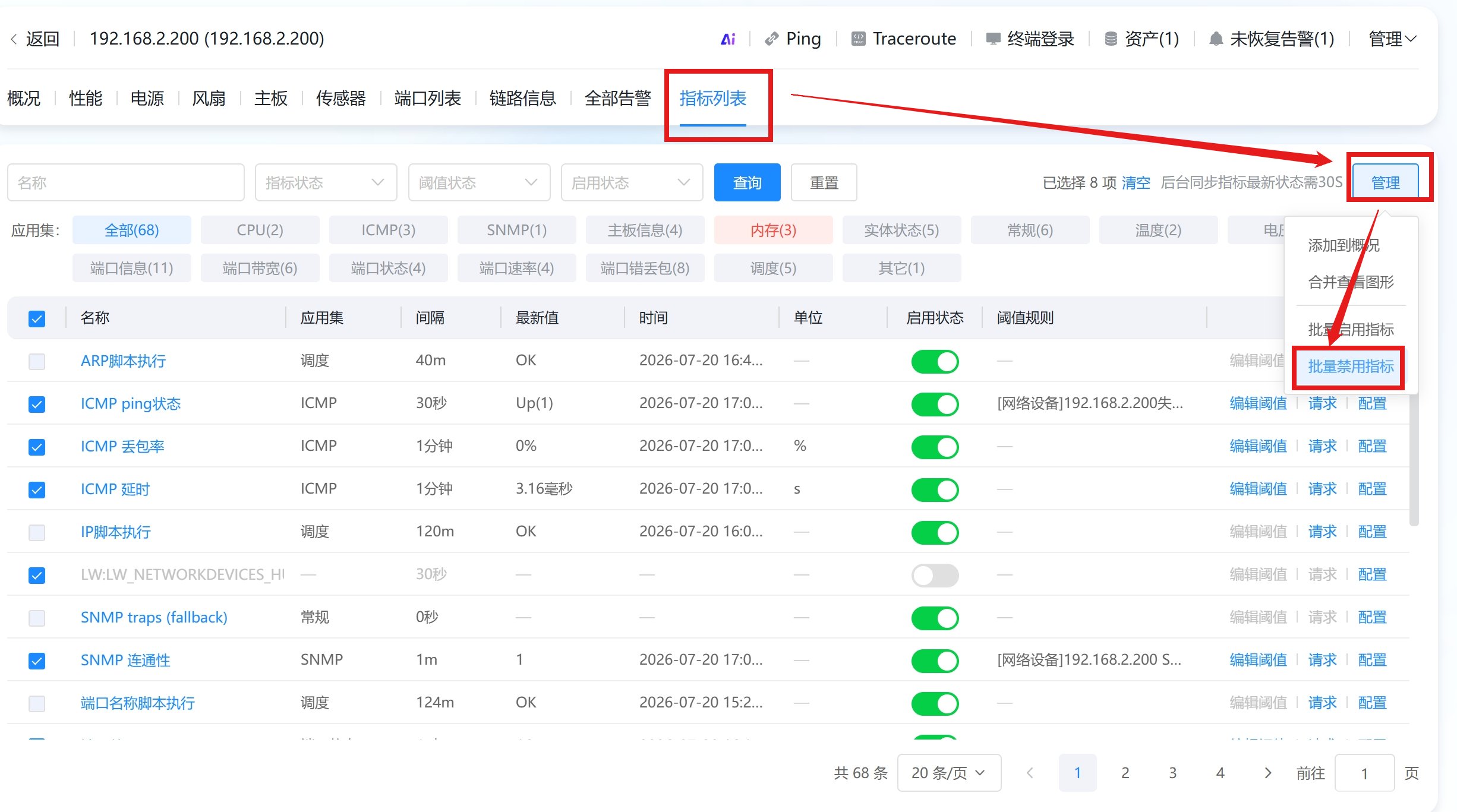Click the 资产(1) database icon

[x=1111, y=39]
